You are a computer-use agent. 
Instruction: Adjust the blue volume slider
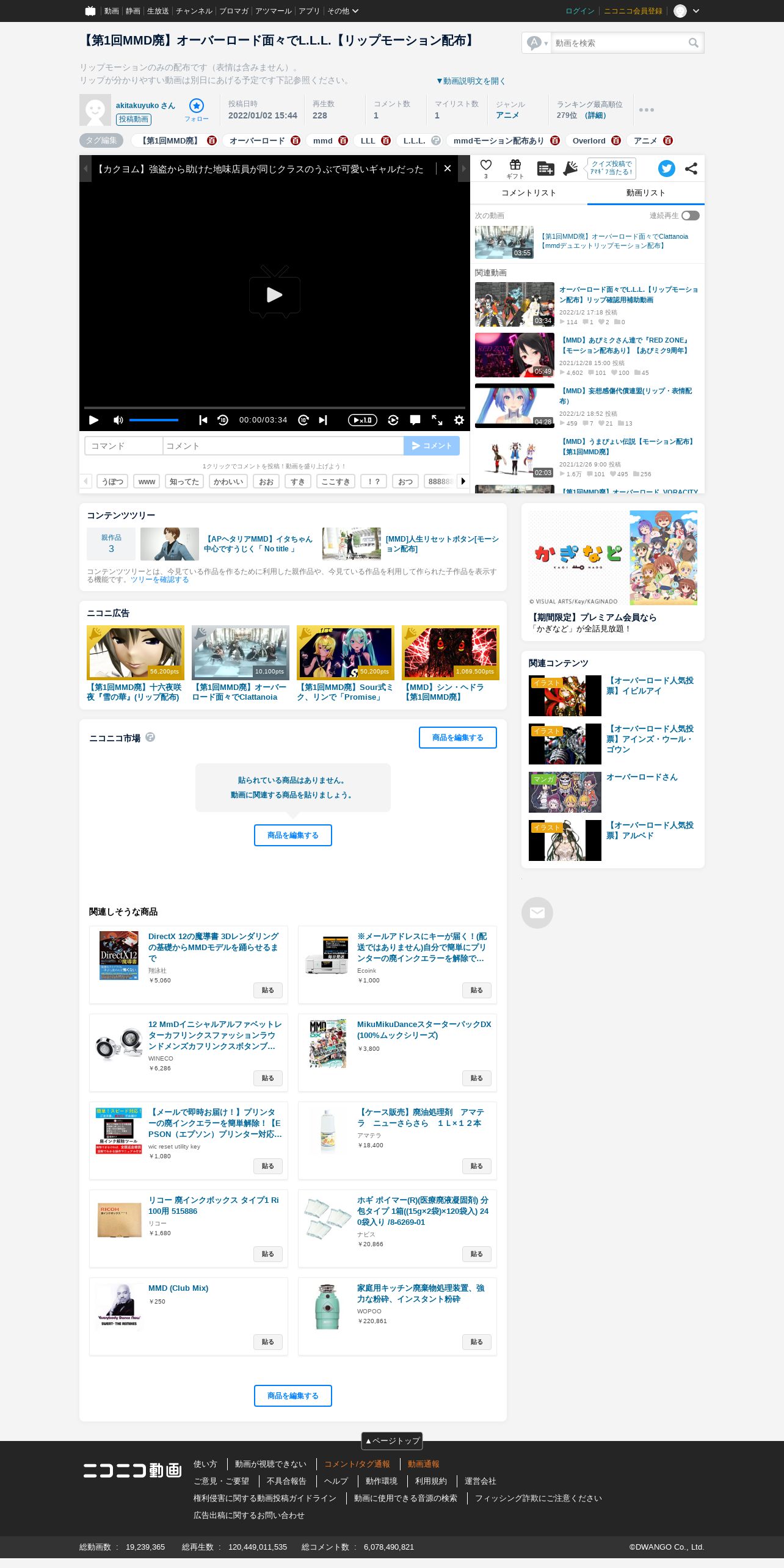pyautogui.click(x=154, y=420)
